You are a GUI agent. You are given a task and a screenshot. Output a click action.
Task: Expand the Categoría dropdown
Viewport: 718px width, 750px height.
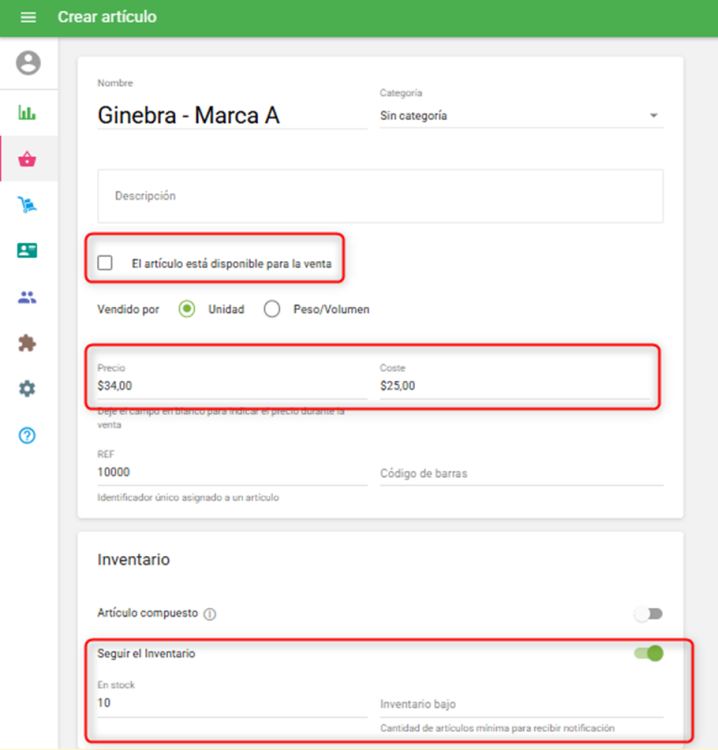coord(521,116)
